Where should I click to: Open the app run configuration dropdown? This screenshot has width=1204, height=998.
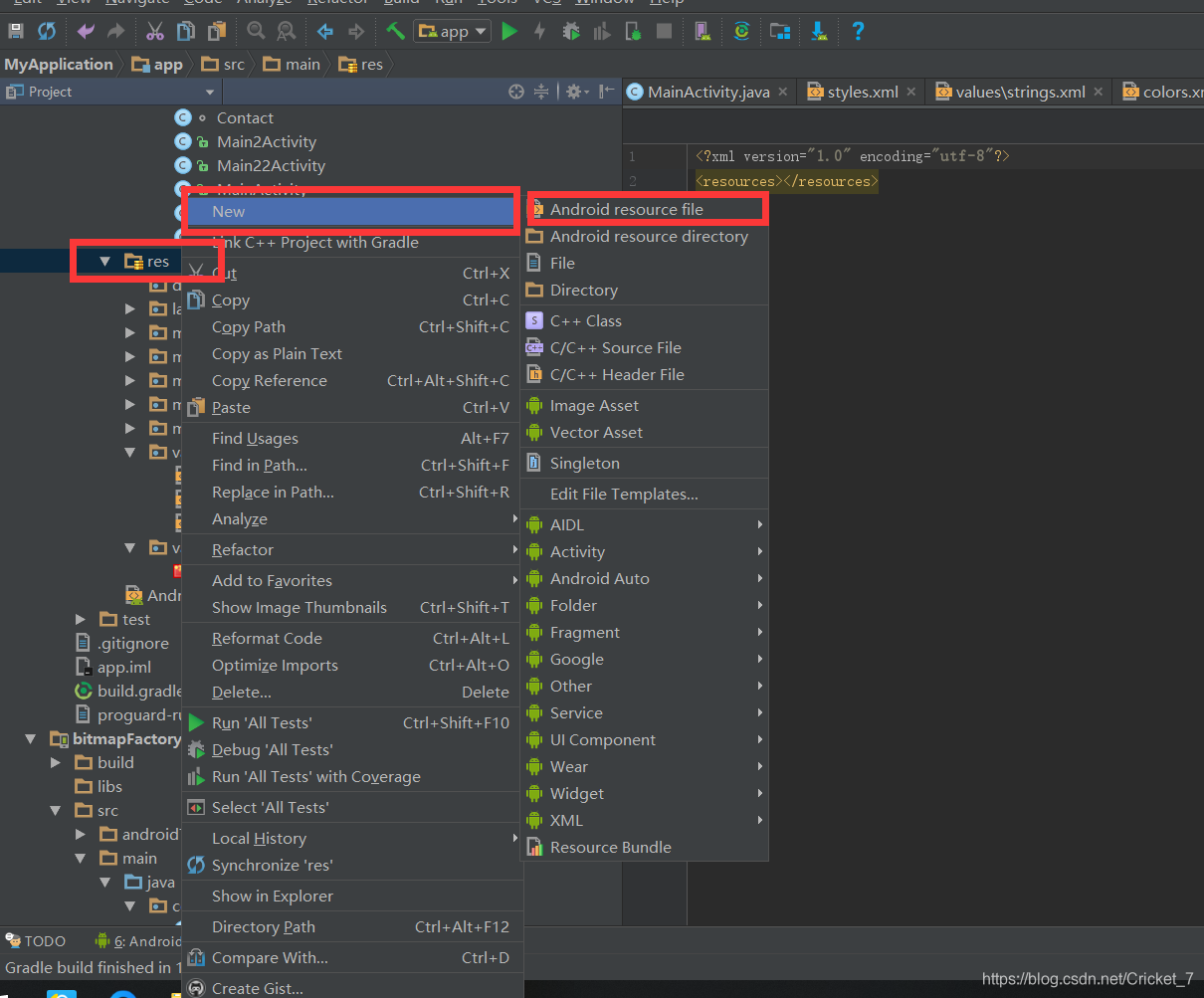[453, 31]
